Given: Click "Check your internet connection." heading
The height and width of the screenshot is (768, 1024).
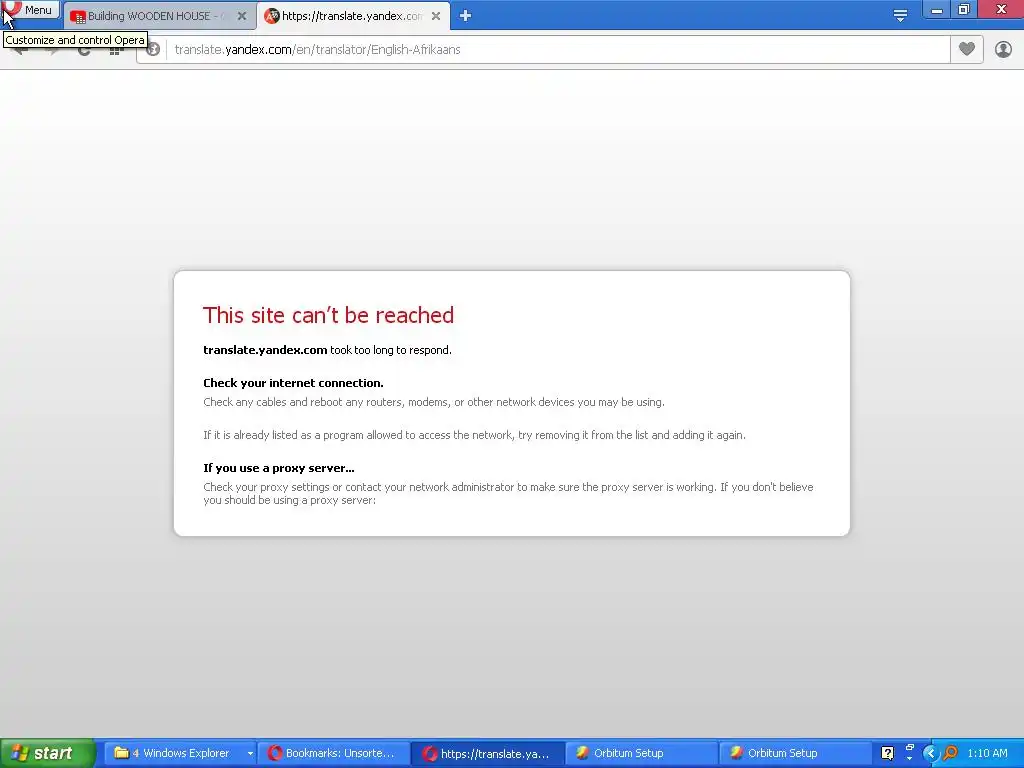Looking at the screenshot, I should (293, 383).
